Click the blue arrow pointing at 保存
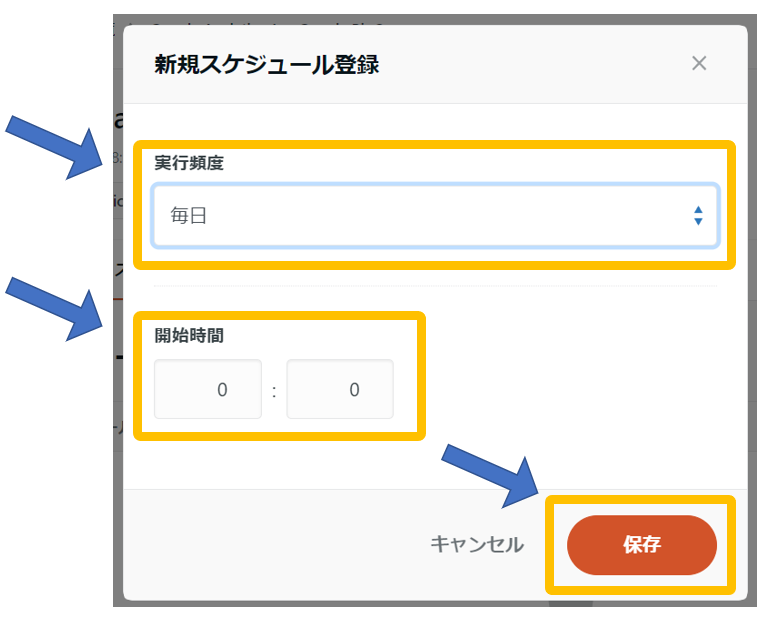Image resolution: width=767 pixels, height=618 pixels. pos(490,473)
